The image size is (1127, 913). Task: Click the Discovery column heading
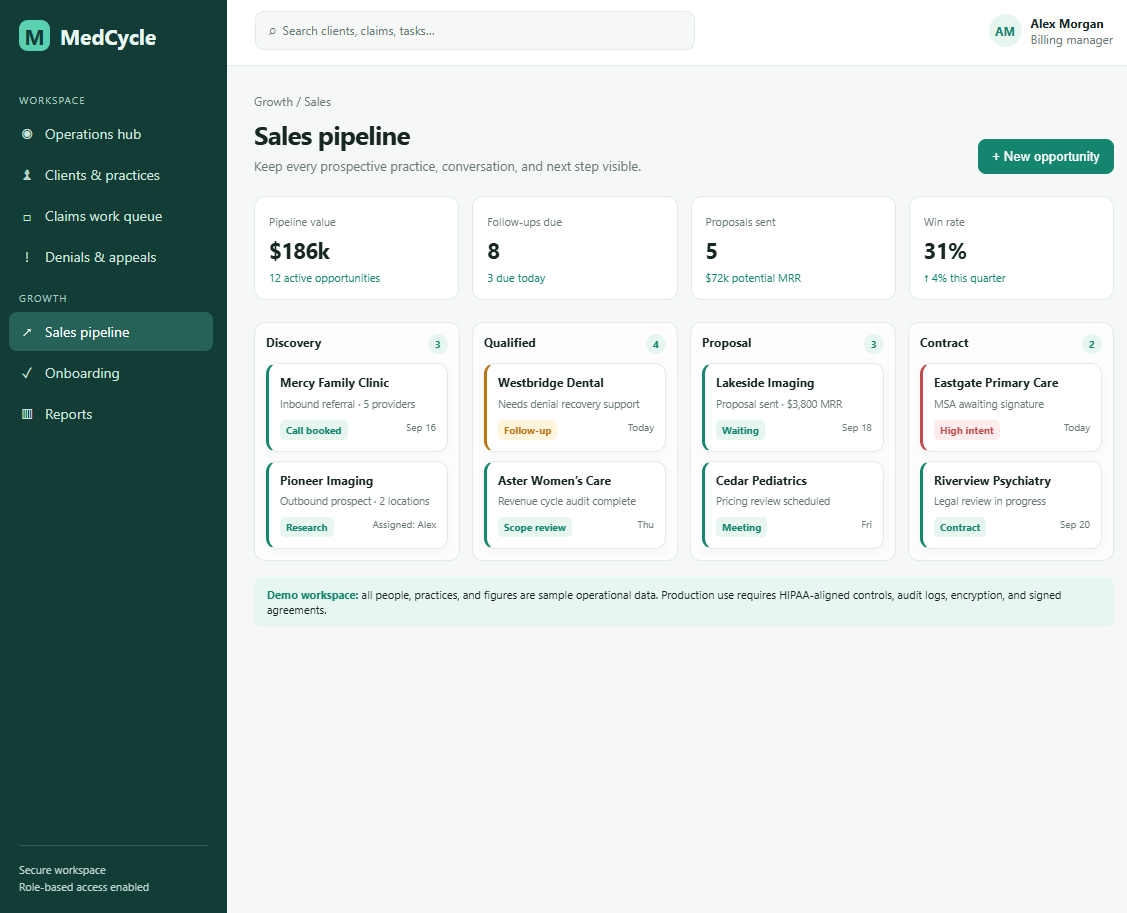[293, 343]
